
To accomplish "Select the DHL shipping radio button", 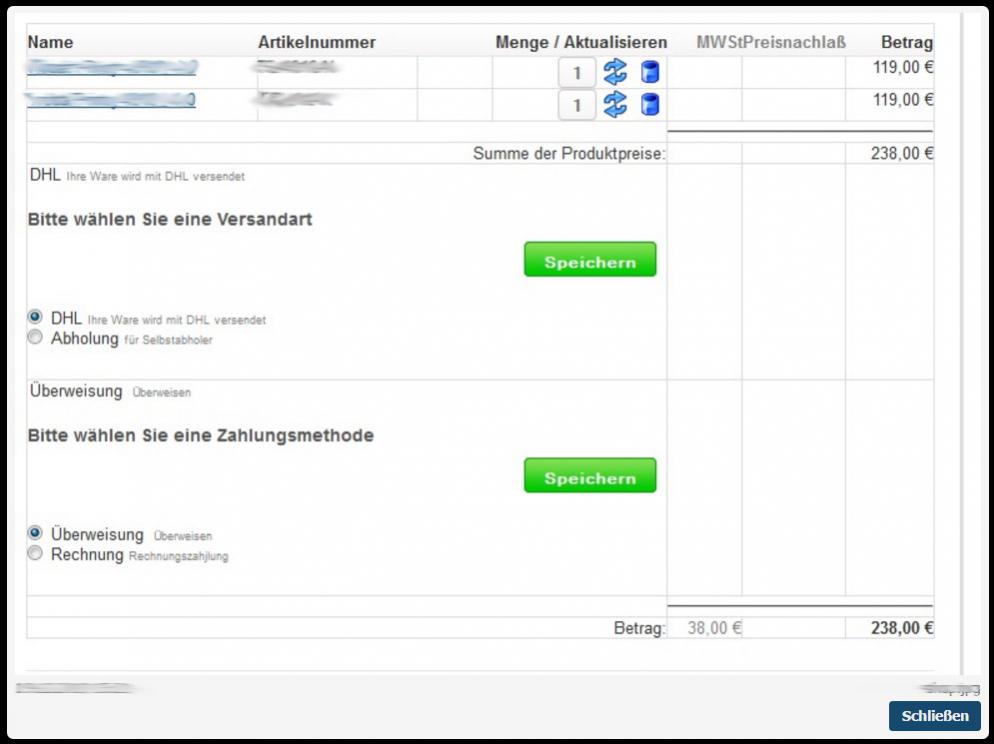I will tap(36, 317).
